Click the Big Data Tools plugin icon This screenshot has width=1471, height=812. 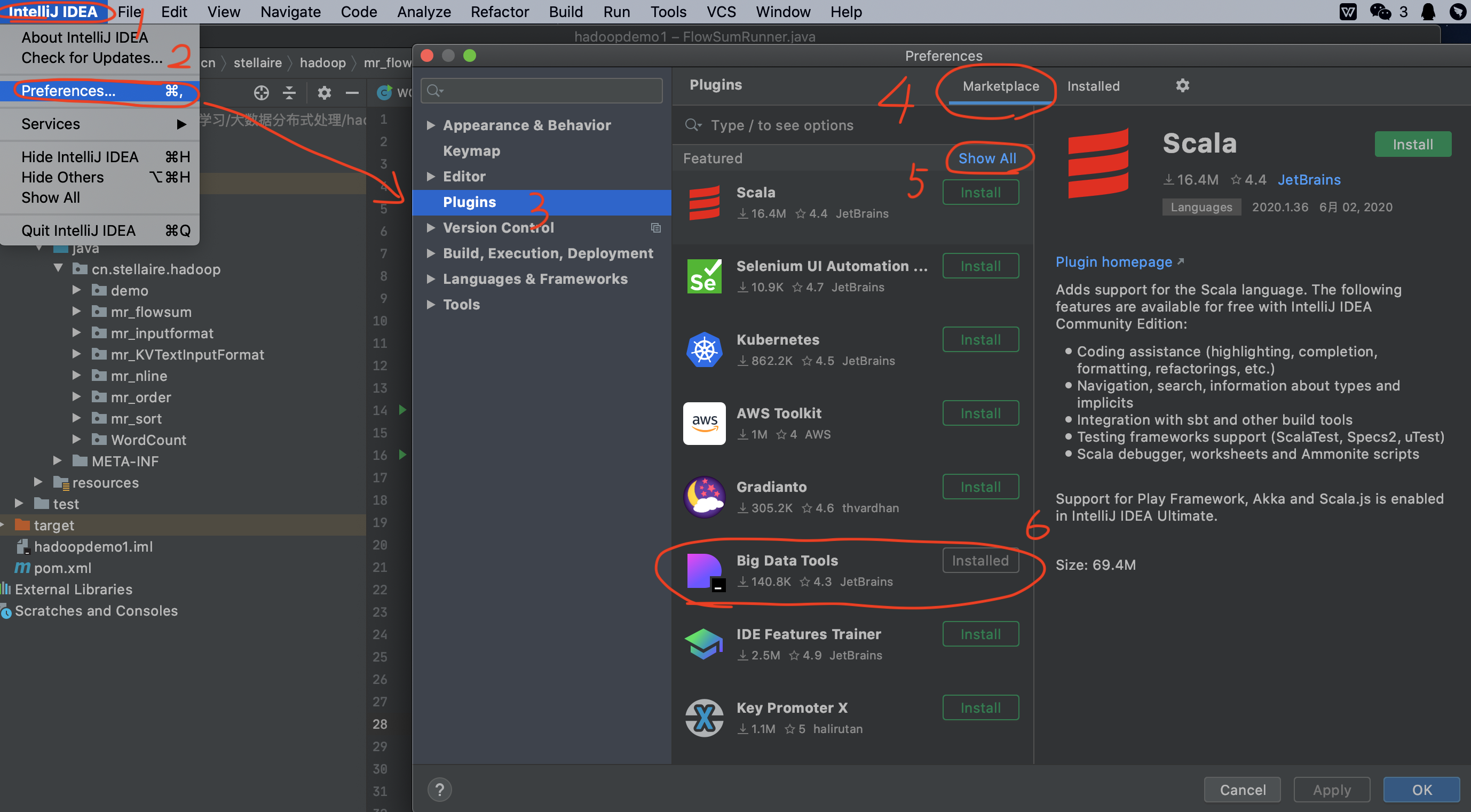click(704, 571)
